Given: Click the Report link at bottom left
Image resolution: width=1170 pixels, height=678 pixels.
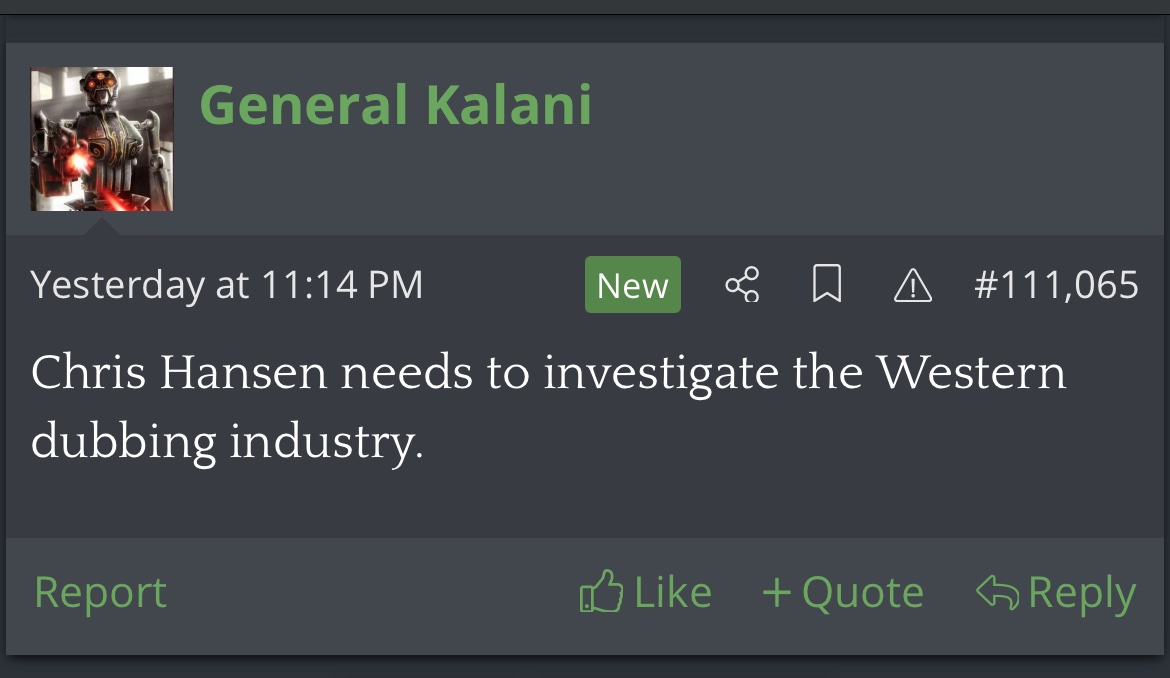Looking at the screenshot, I should pyautogui.click(x=100, y=592).
